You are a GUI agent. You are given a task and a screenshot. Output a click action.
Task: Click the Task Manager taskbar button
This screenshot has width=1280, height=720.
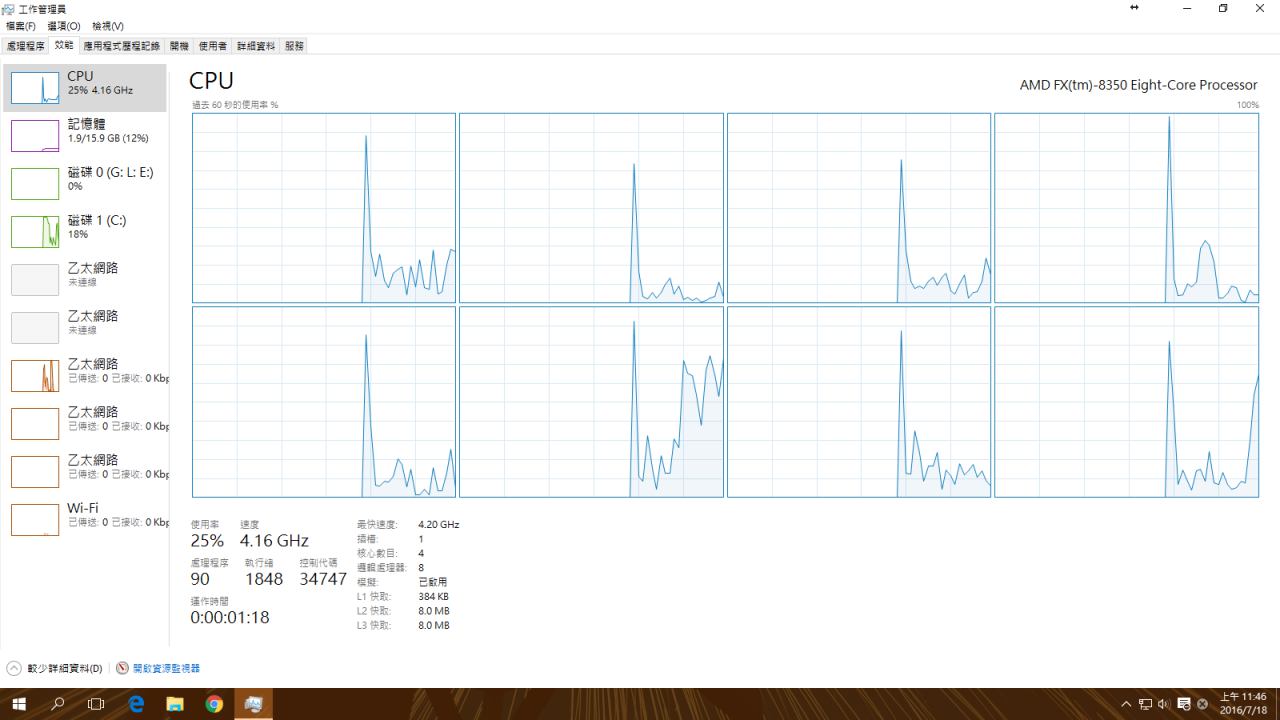tap(253, 704)
